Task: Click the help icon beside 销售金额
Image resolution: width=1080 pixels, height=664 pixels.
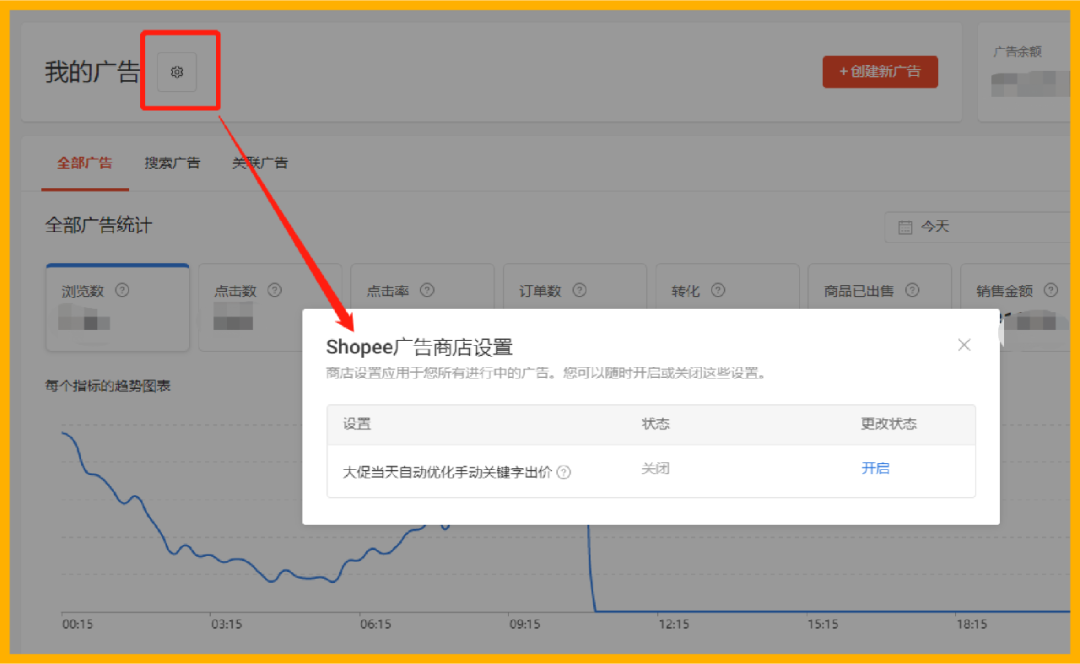Action: coord(1051,290)
